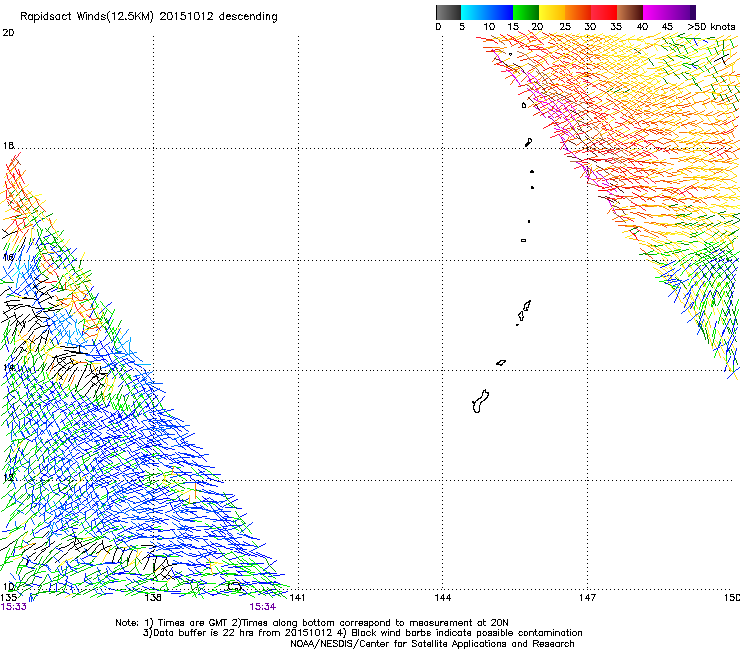Click the brown 35-40 knots legend segment

(630, 12)
